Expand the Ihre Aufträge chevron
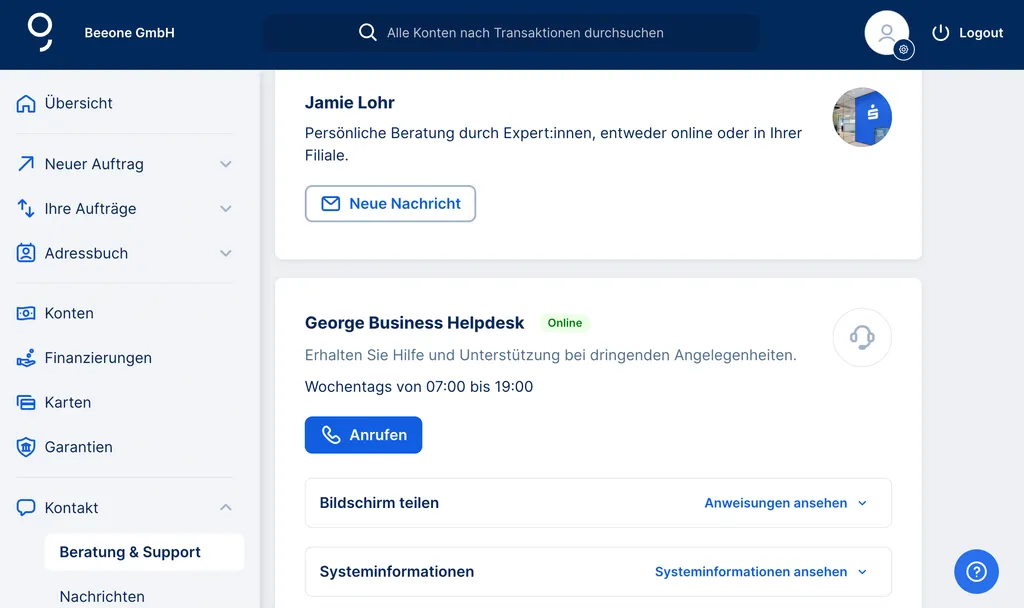Screen dimensions: 1024x608 (x=226, y=209)
